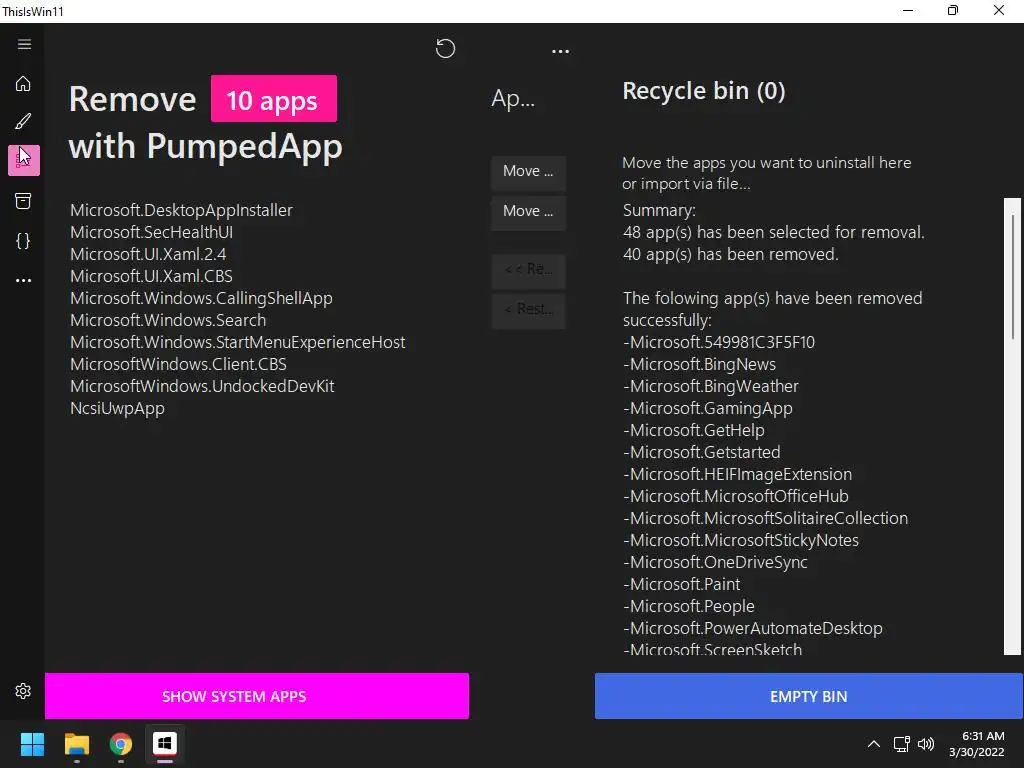Screen dimensions: 1024x768
Task: Show hidden tray icons chevron
Action: [874, 744]
